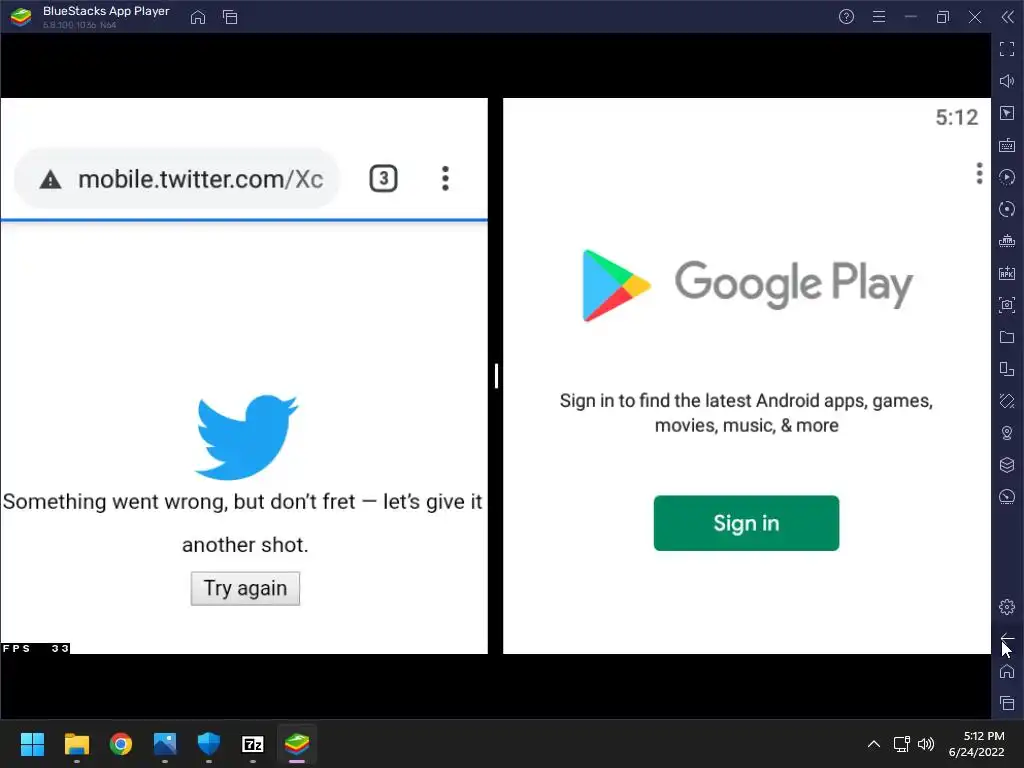Viewport: 1024px width, 768px height.
Task: Open the media folder icon in sidebar
Action: click(x=1007, y=337)
